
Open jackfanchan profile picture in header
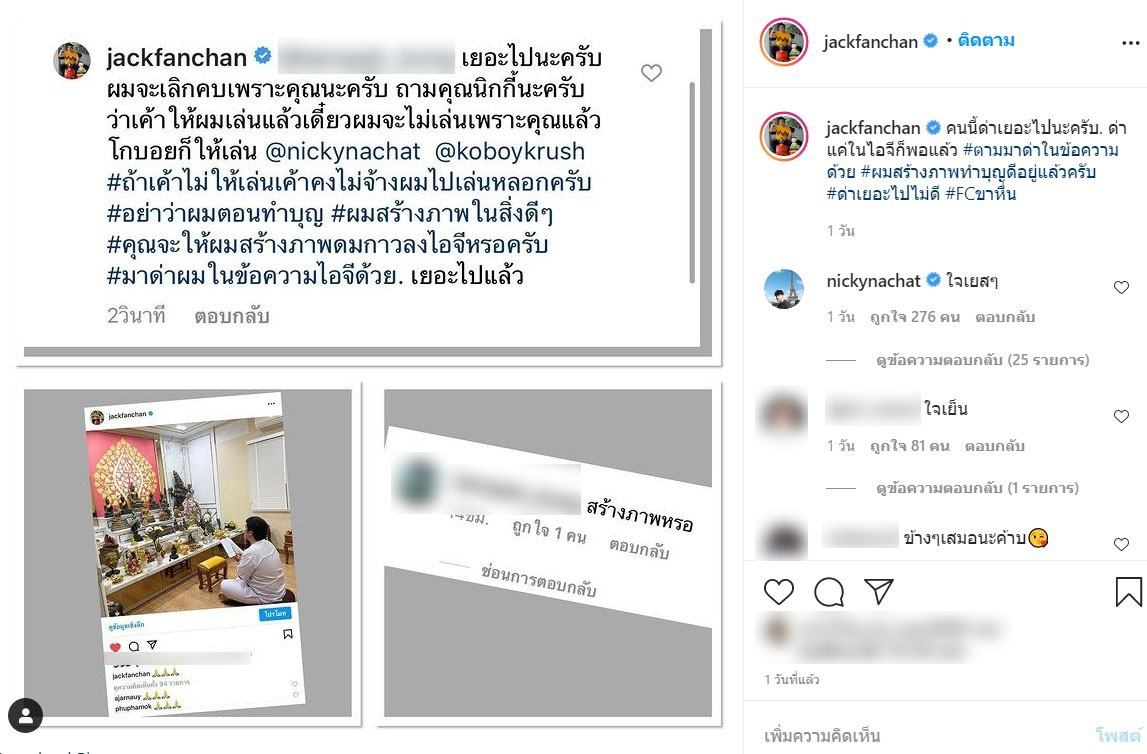[x=783, y=42]
